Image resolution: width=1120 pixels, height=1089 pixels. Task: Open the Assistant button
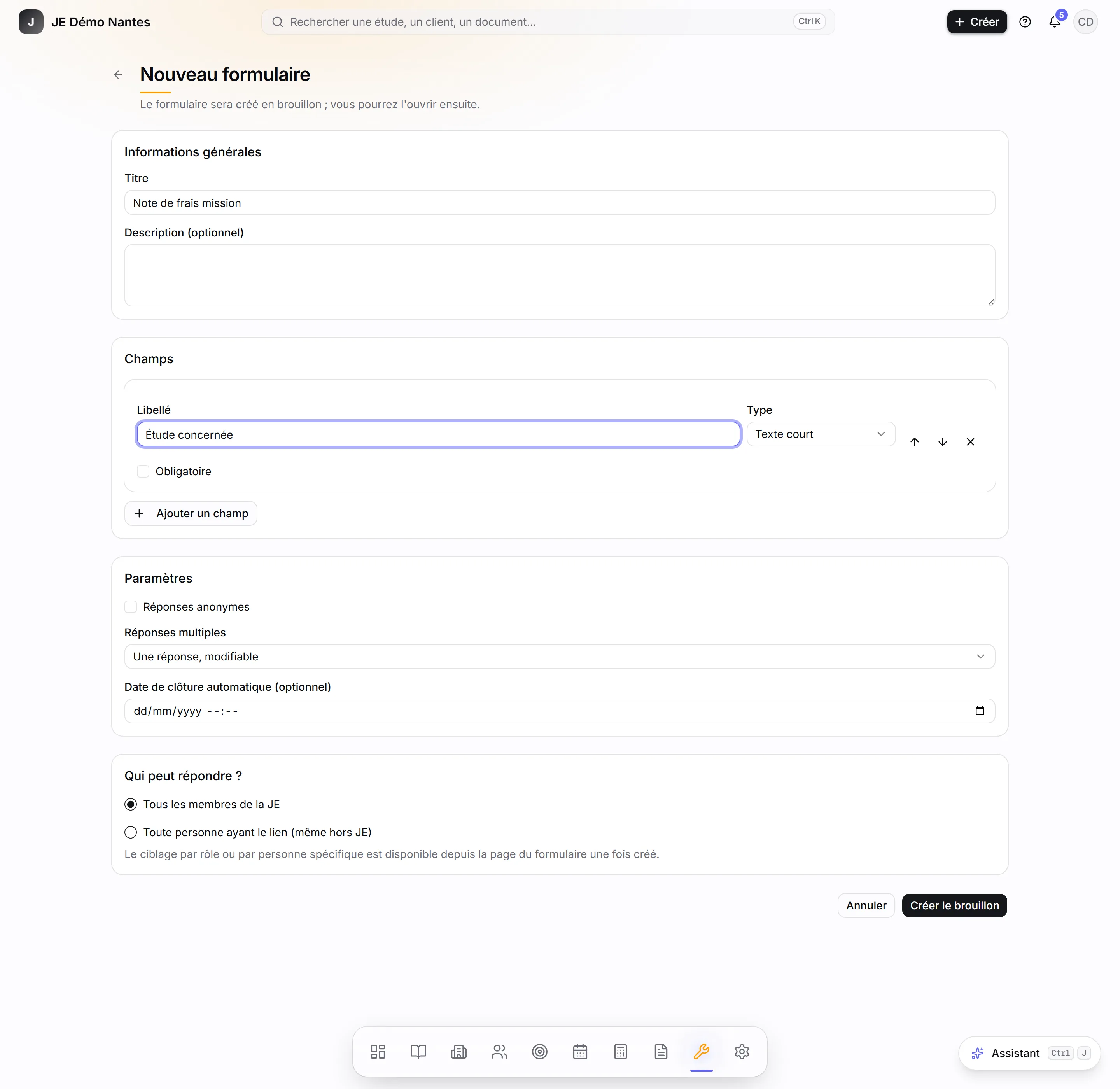point(1030,1053)
